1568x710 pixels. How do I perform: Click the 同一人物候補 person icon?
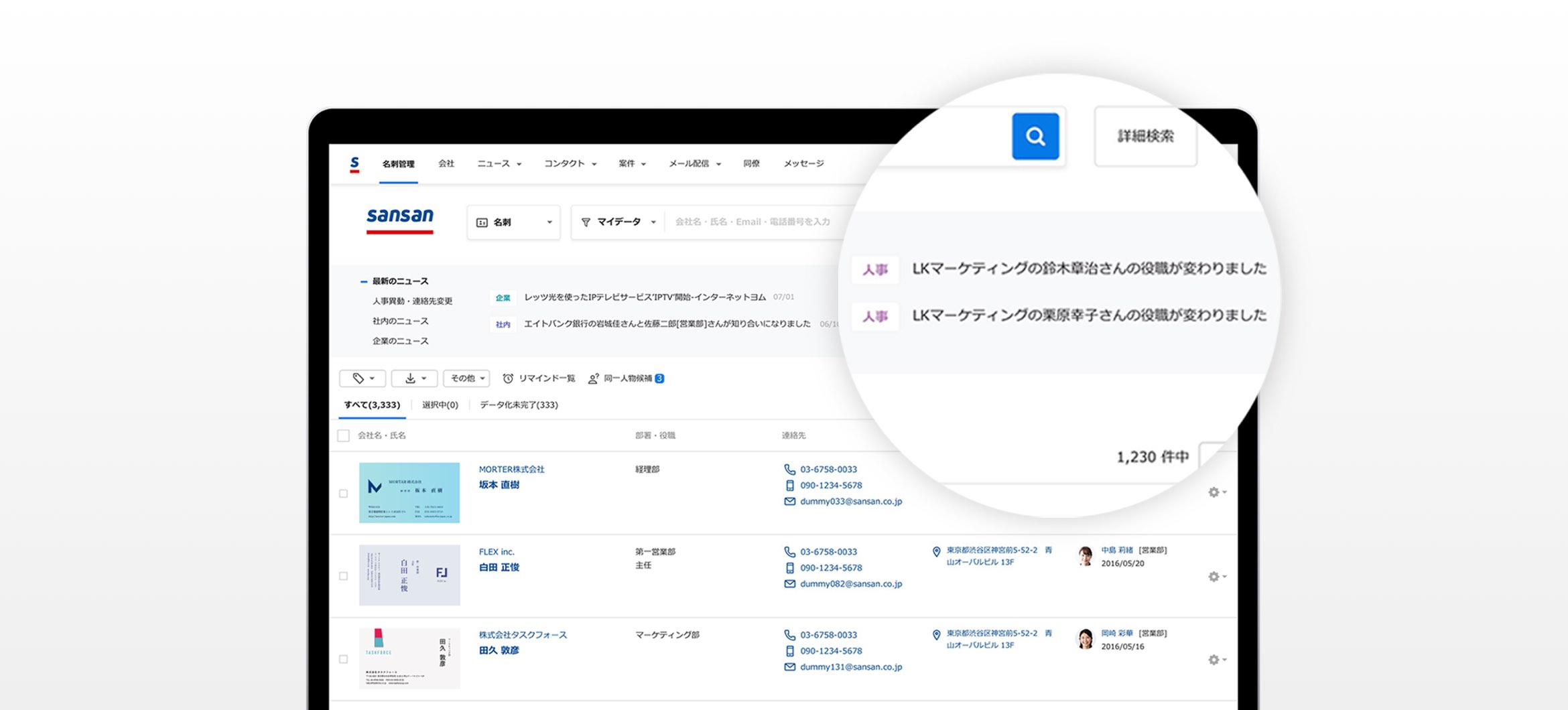[593, 378]
